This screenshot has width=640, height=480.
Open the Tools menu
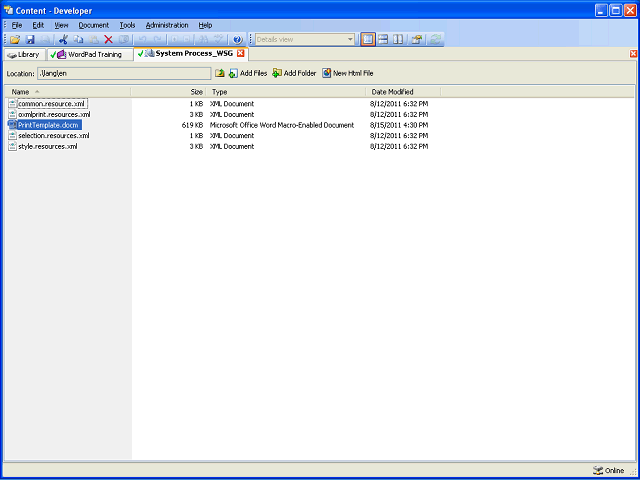click(127, 25)
